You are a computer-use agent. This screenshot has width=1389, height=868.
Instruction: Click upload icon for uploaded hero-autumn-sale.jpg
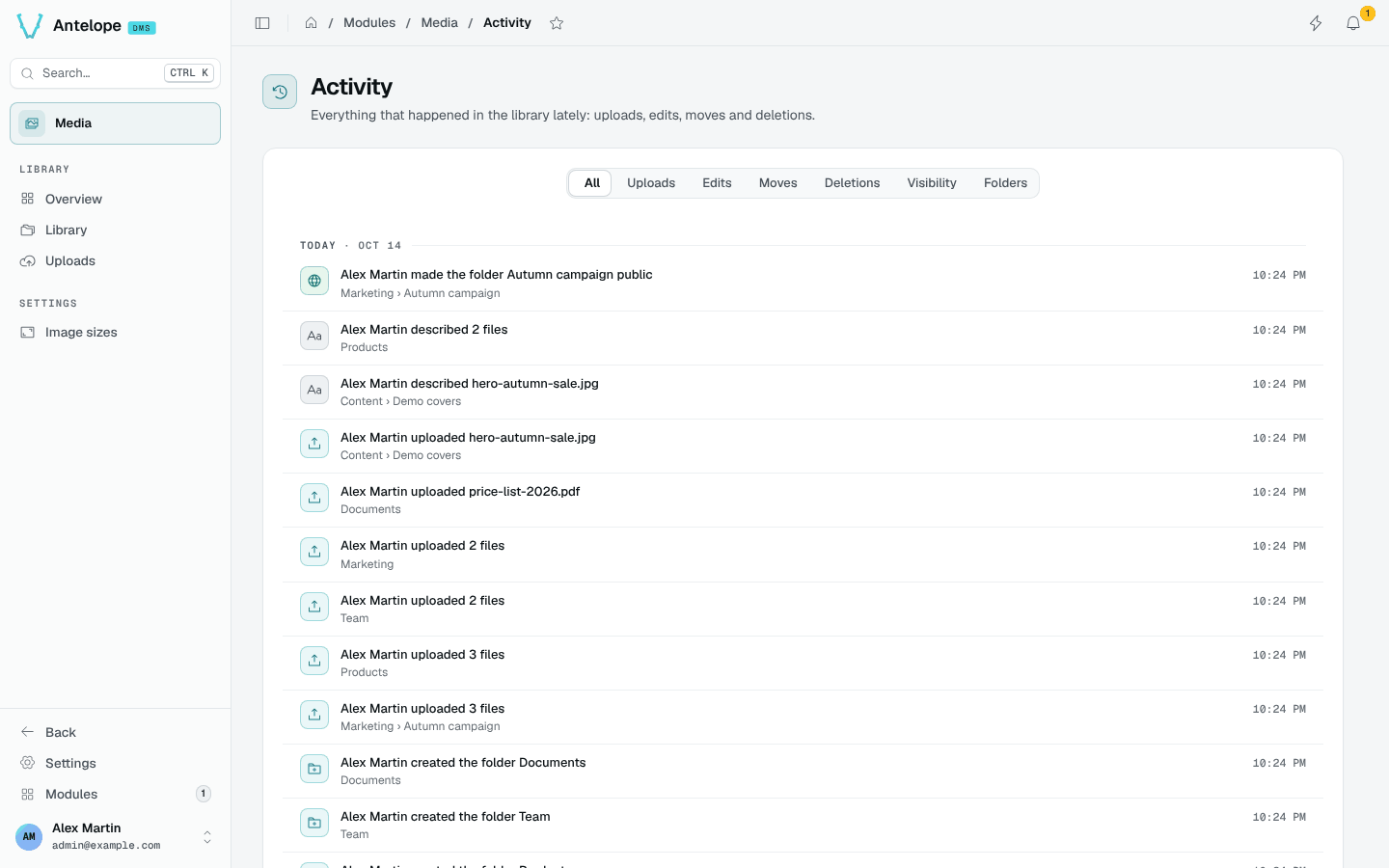[314, 444]
